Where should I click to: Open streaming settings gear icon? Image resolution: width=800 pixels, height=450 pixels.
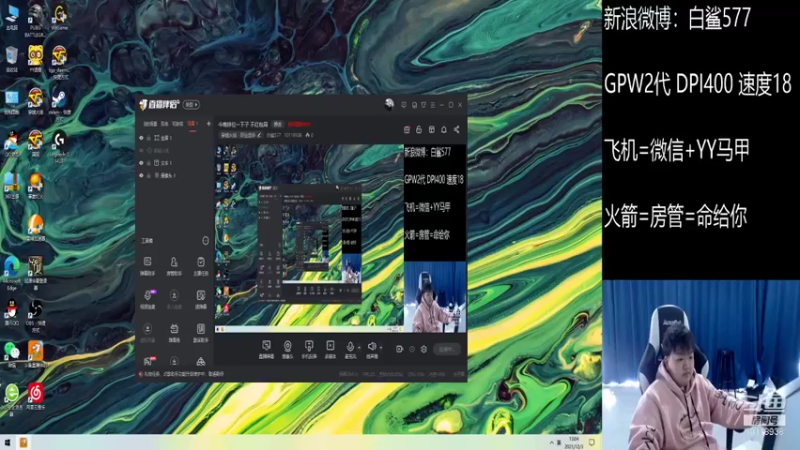tap(423, 349)
